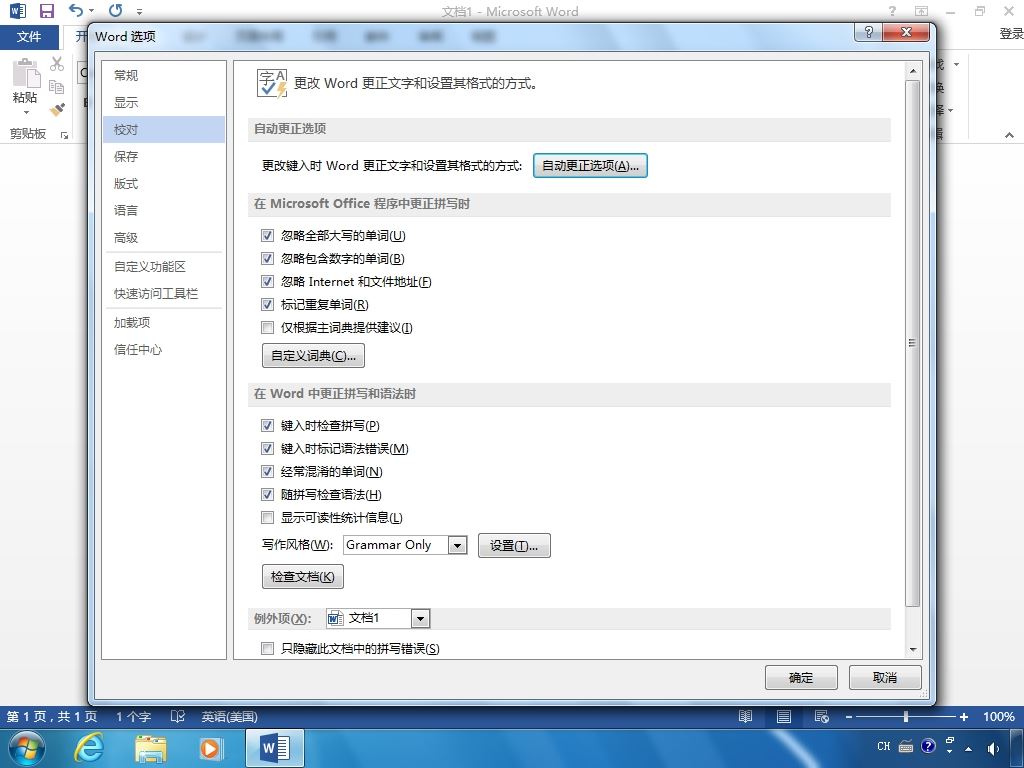Select 高级 category in options list
Screen dimensions: 1024x768
tap(163, 238)
